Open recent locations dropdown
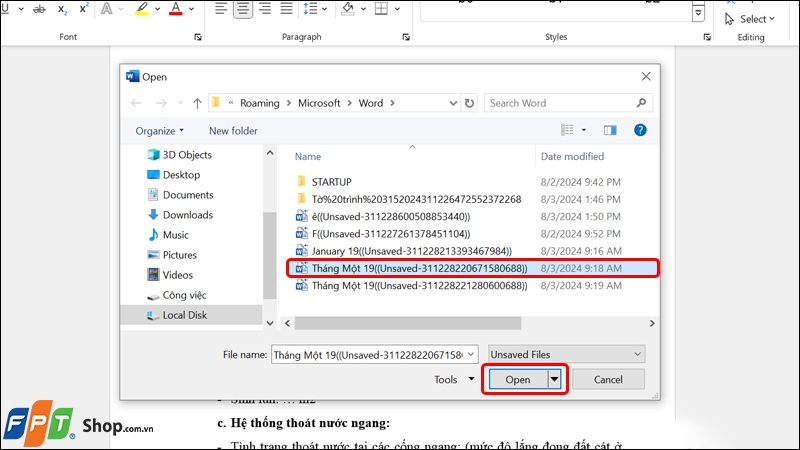800x450 pixels. point(180,103)
